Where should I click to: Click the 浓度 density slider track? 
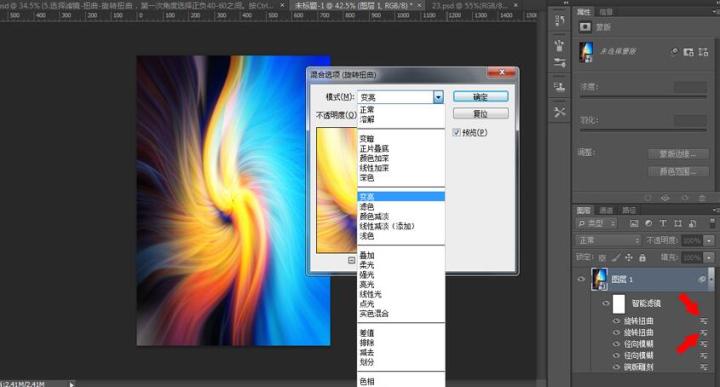coord(643,96)
